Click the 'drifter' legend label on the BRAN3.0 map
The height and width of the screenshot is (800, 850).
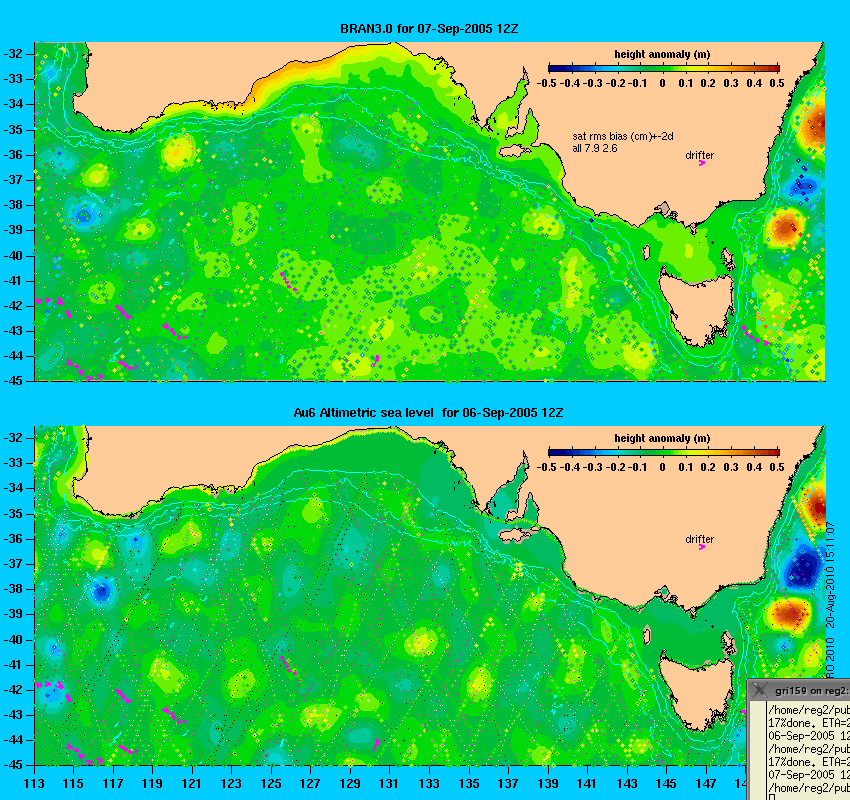[699, 155]
